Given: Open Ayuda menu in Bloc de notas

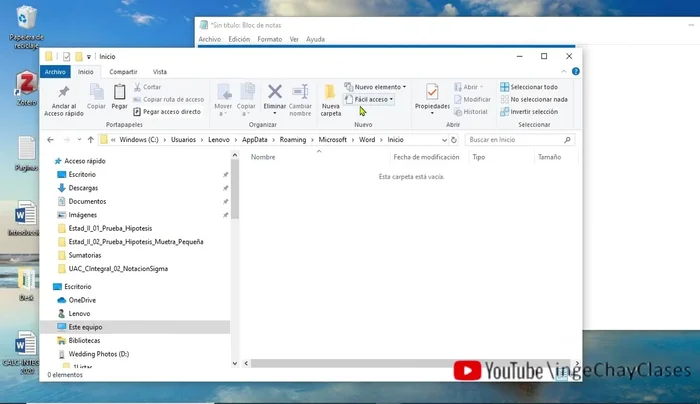Looking at the screenshot, I should [x=315, y=39].
